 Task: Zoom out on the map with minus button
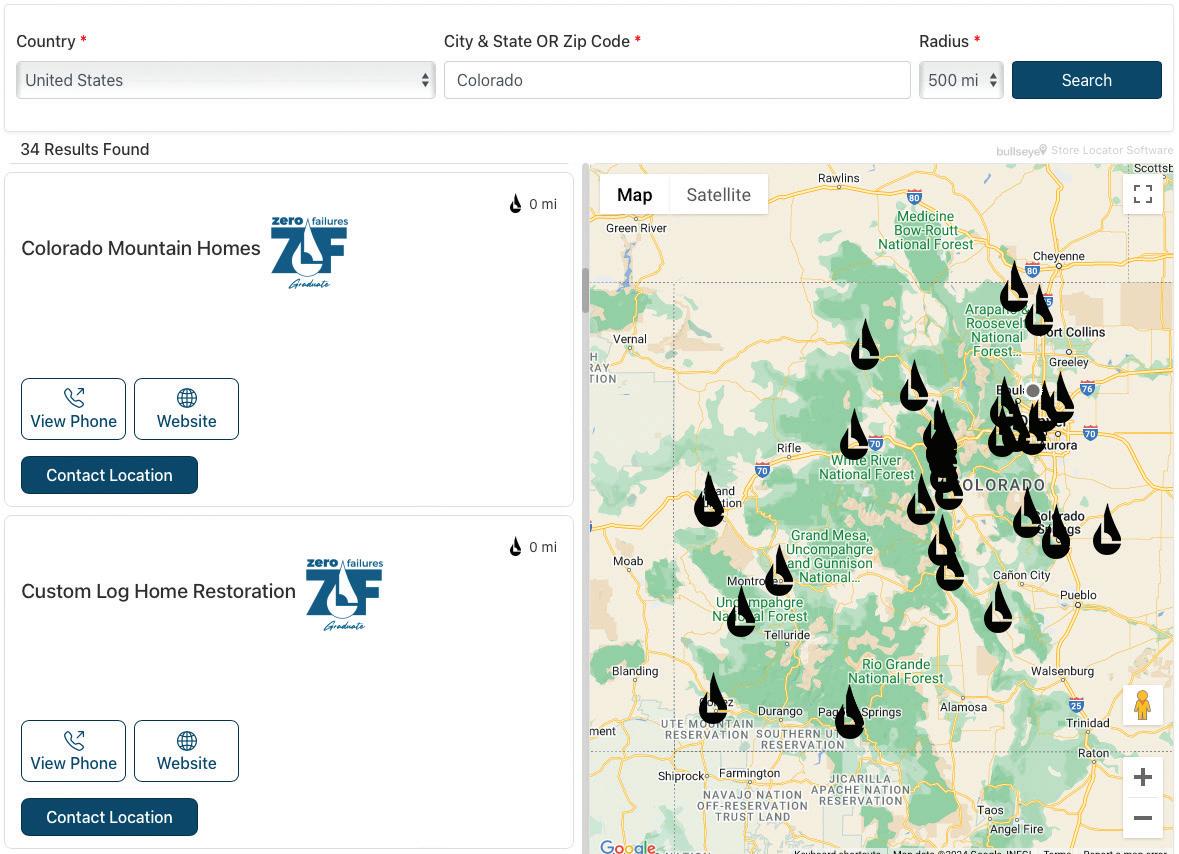pos(1142,818)
